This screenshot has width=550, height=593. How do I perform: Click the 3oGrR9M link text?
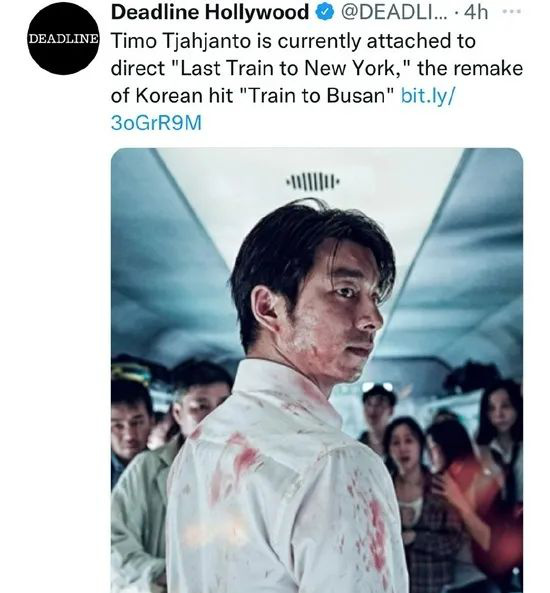click(156, 123)
